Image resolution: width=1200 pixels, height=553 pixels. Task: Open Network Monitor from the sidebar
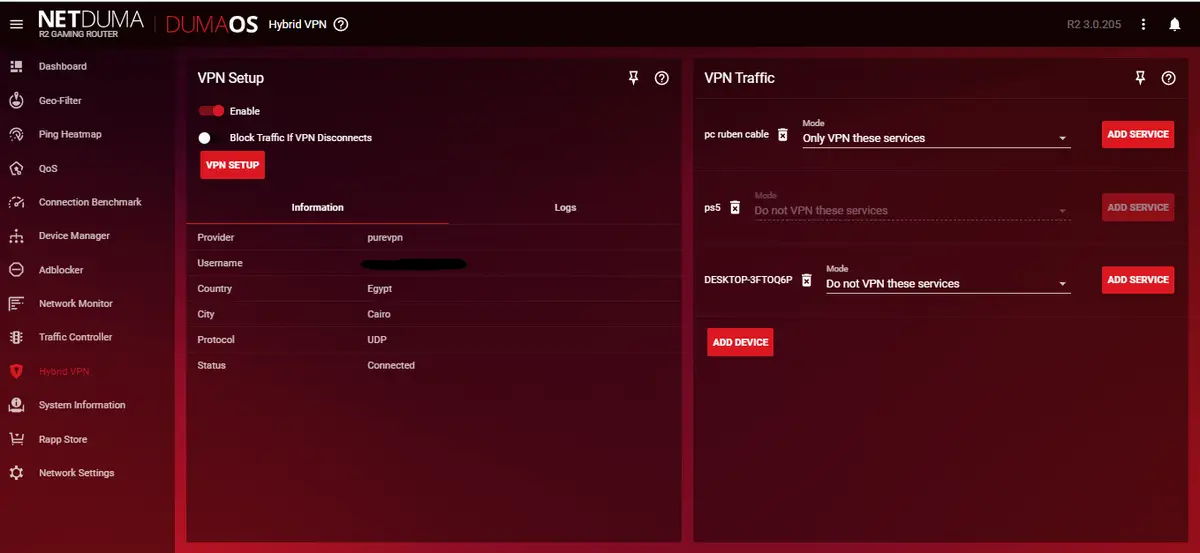click(x=75, y=303)
